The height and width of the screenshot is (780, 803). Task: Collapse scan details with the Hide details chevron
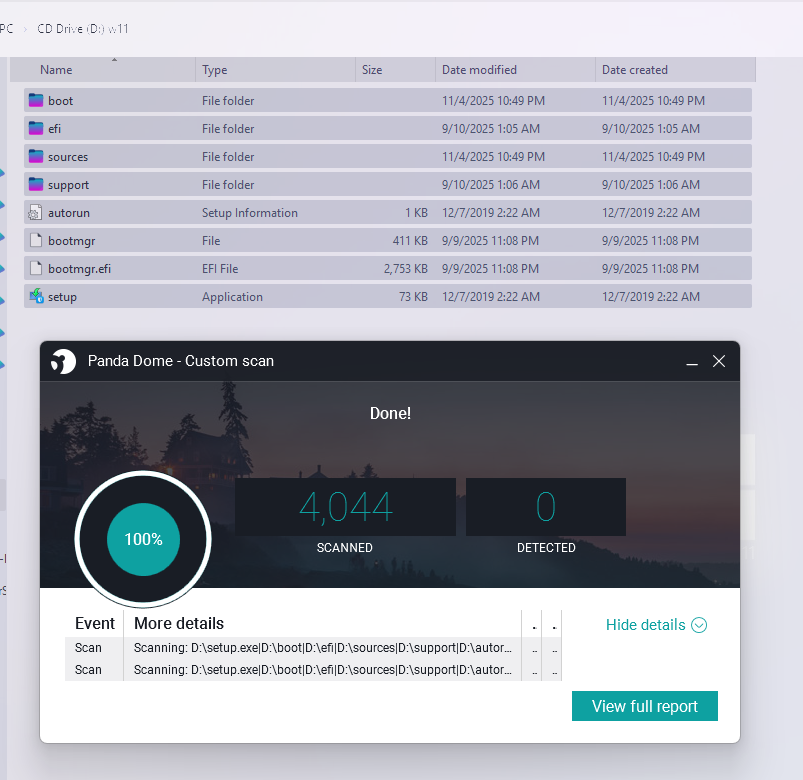click(699, 625)
